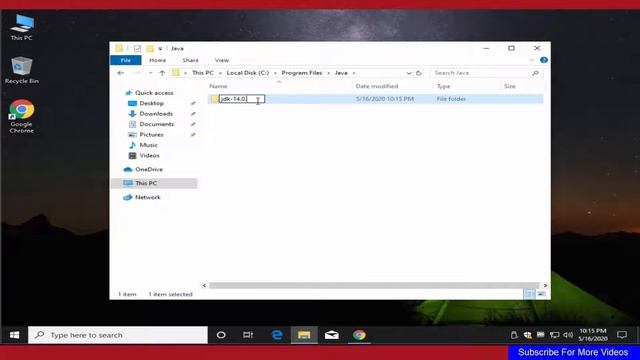The width and height of the screenshot is (640, 360).
Task: Switch to Chrome on the taskbar
Action: 359,335
